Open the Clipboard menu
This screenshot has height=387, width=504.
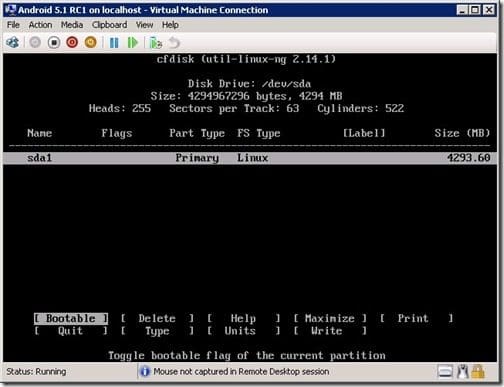pos(109,25)
